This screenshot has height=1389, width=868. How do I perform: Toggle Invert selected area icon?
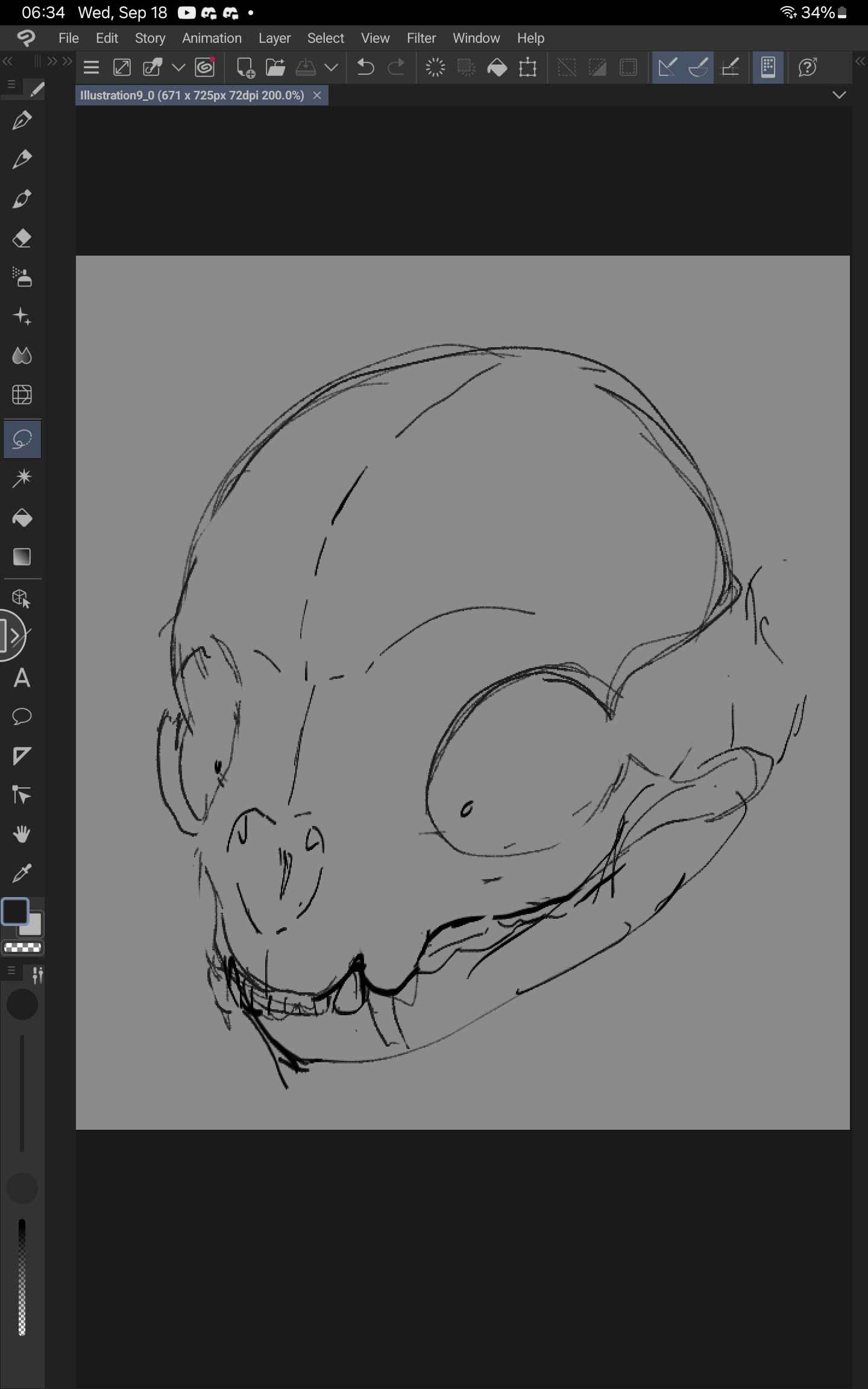[x=597, y=68]
